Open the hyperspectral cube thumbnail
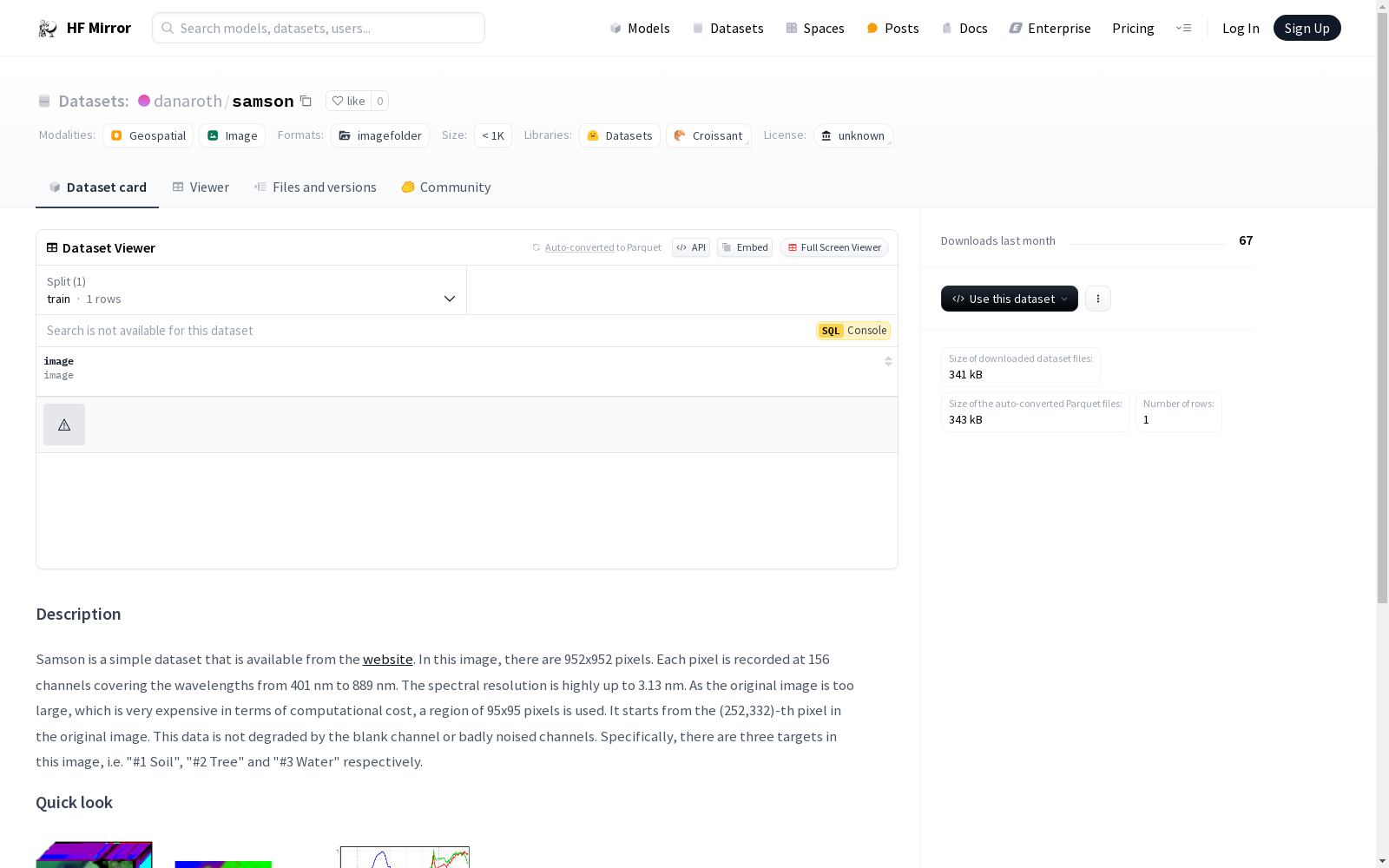Viewport: 1389px width, 868px height. click(94, 855)
